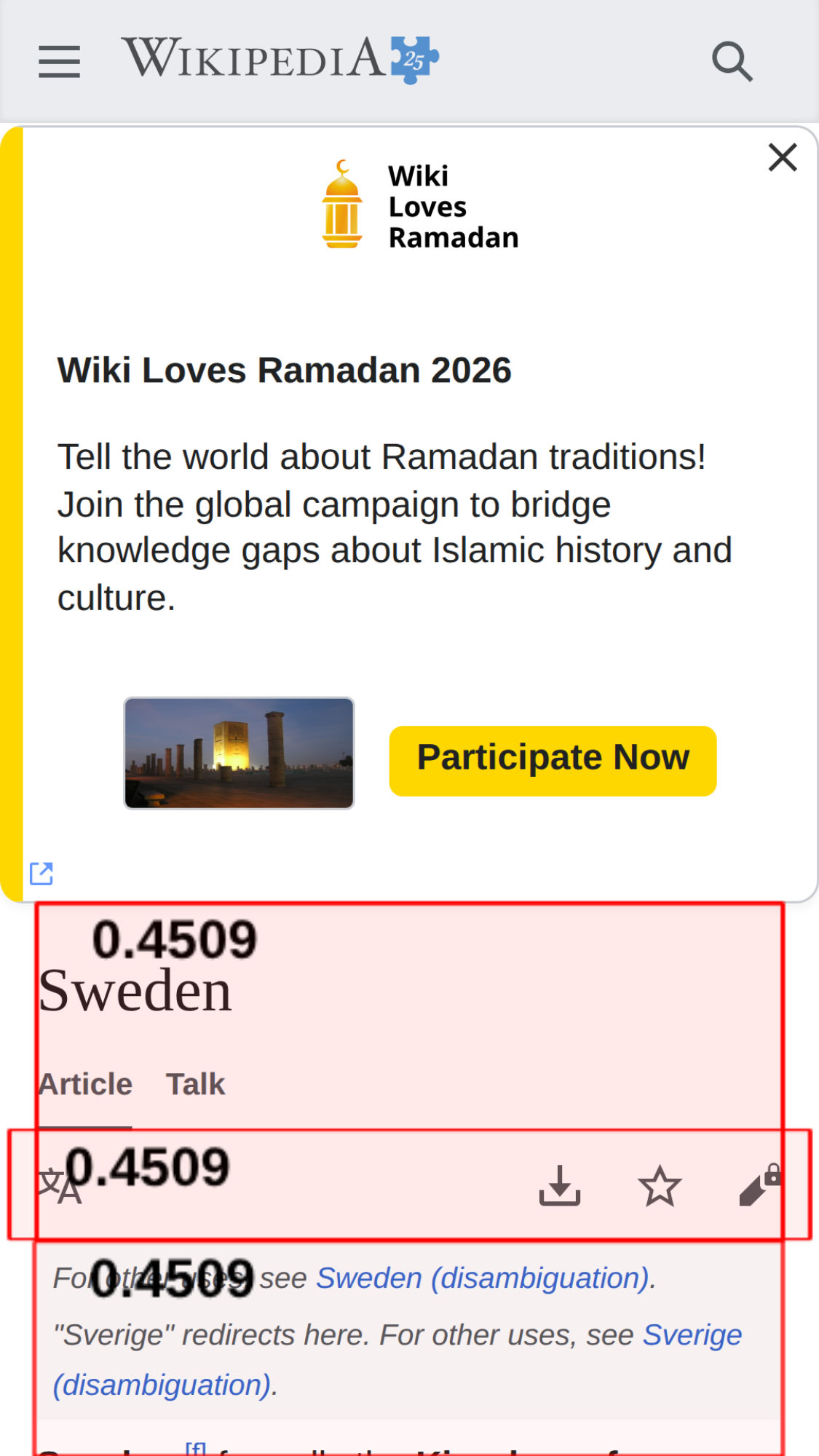Open the language selector icon
Screen dimensions: 819x1456
58,1187
